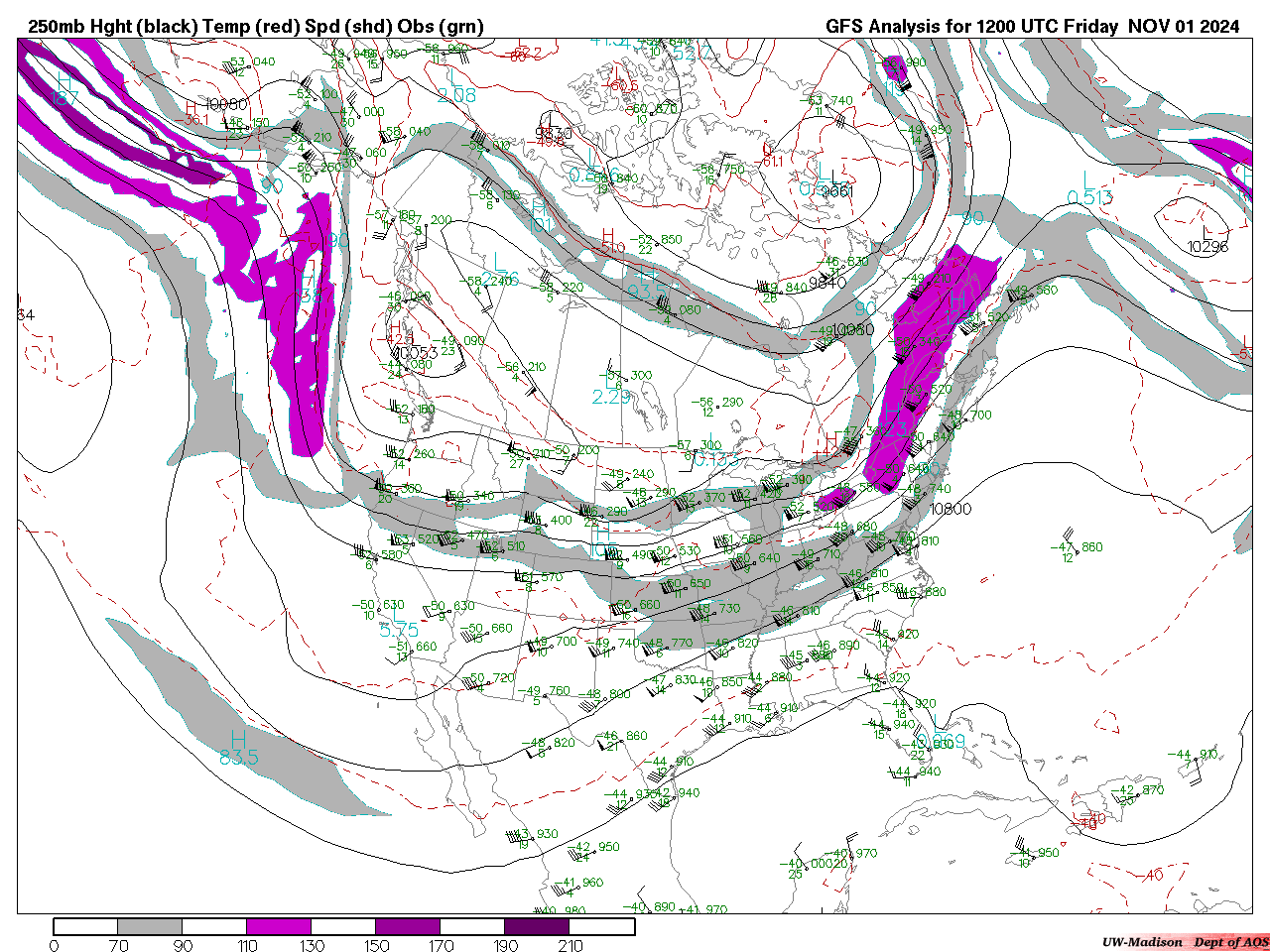Click the magenta 110-130 legend swatch
1270x952 pixels.
coord(279,926)
